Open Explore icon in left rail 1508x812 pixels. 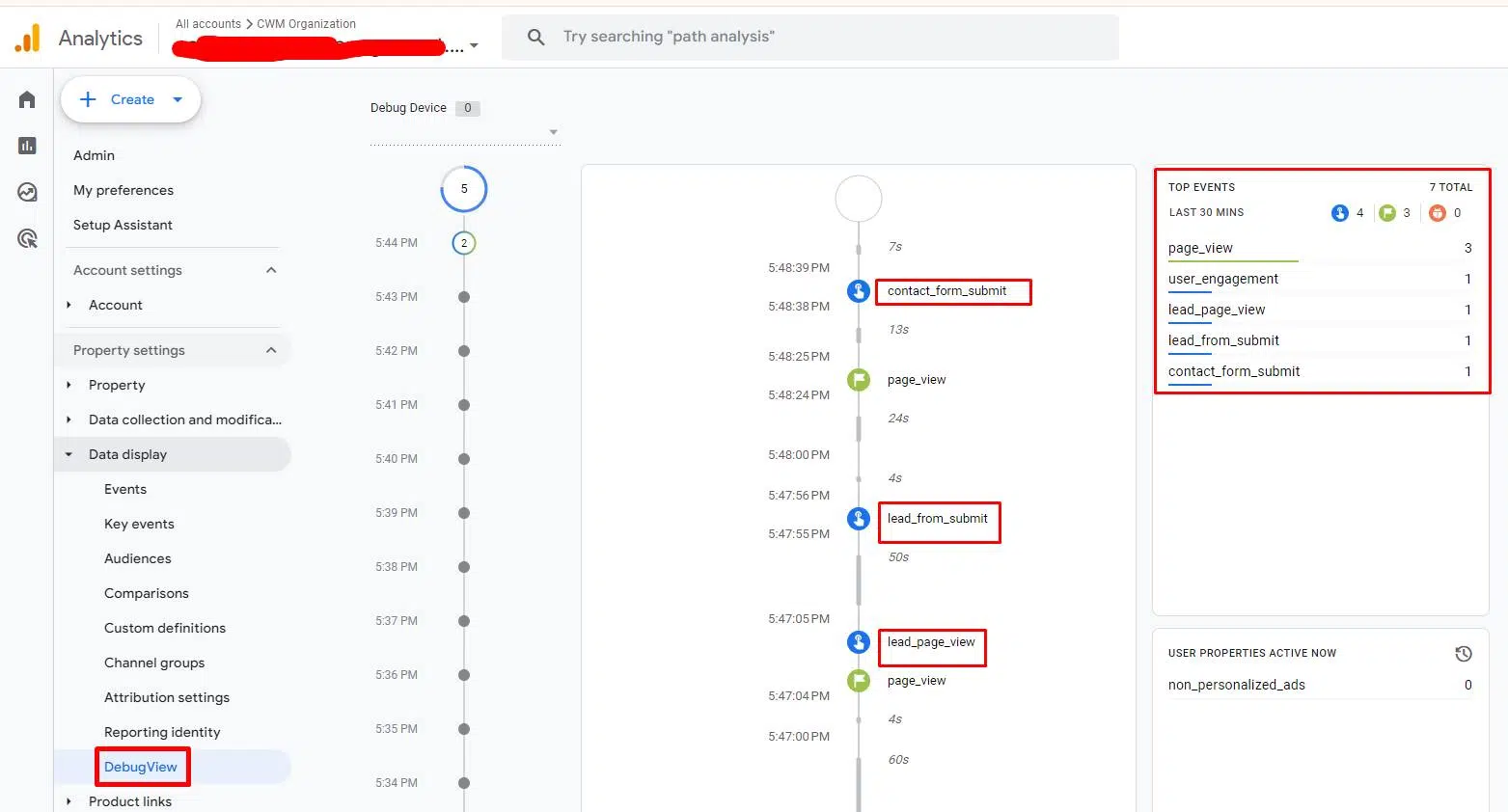click(x=27, y=192)
